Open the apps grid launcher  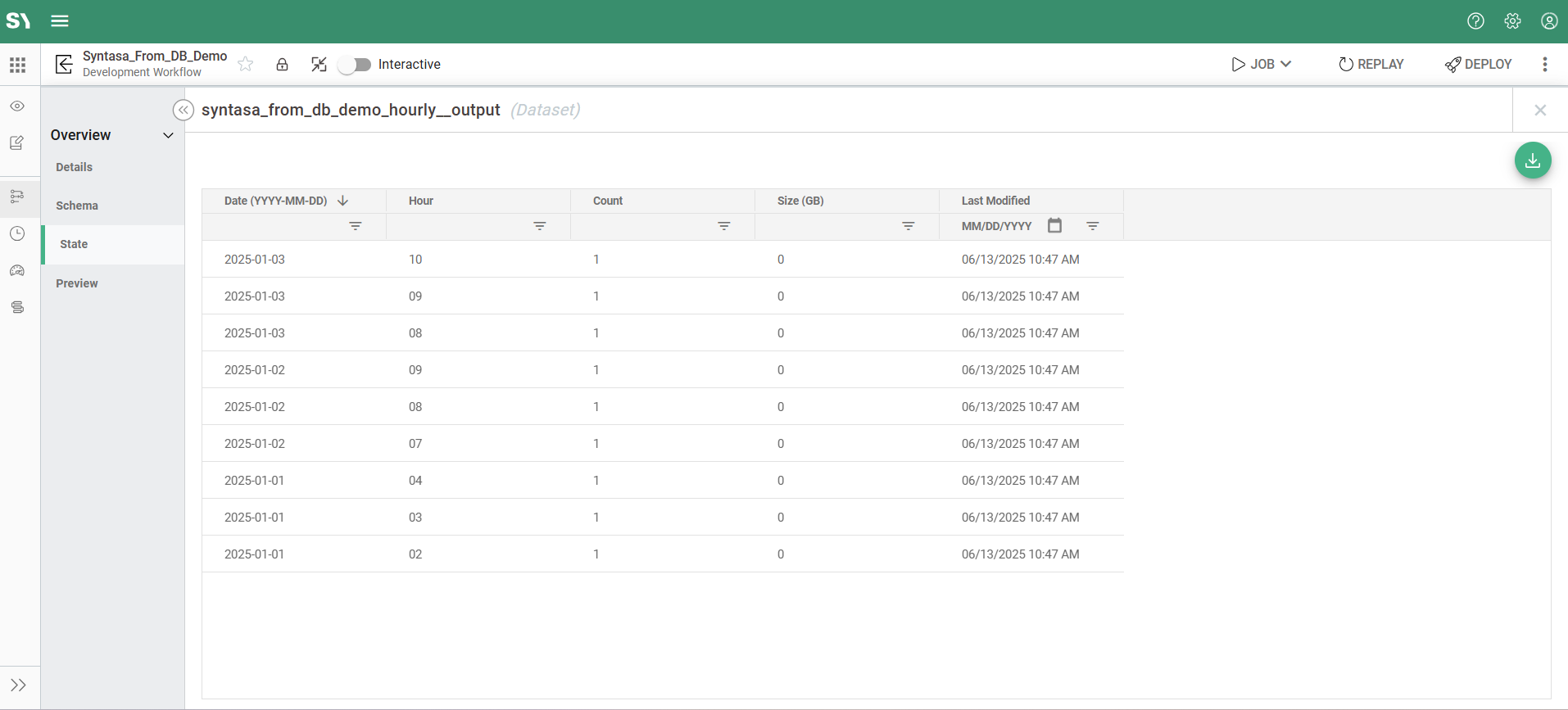pyautogui.click(x=18, y=65)
